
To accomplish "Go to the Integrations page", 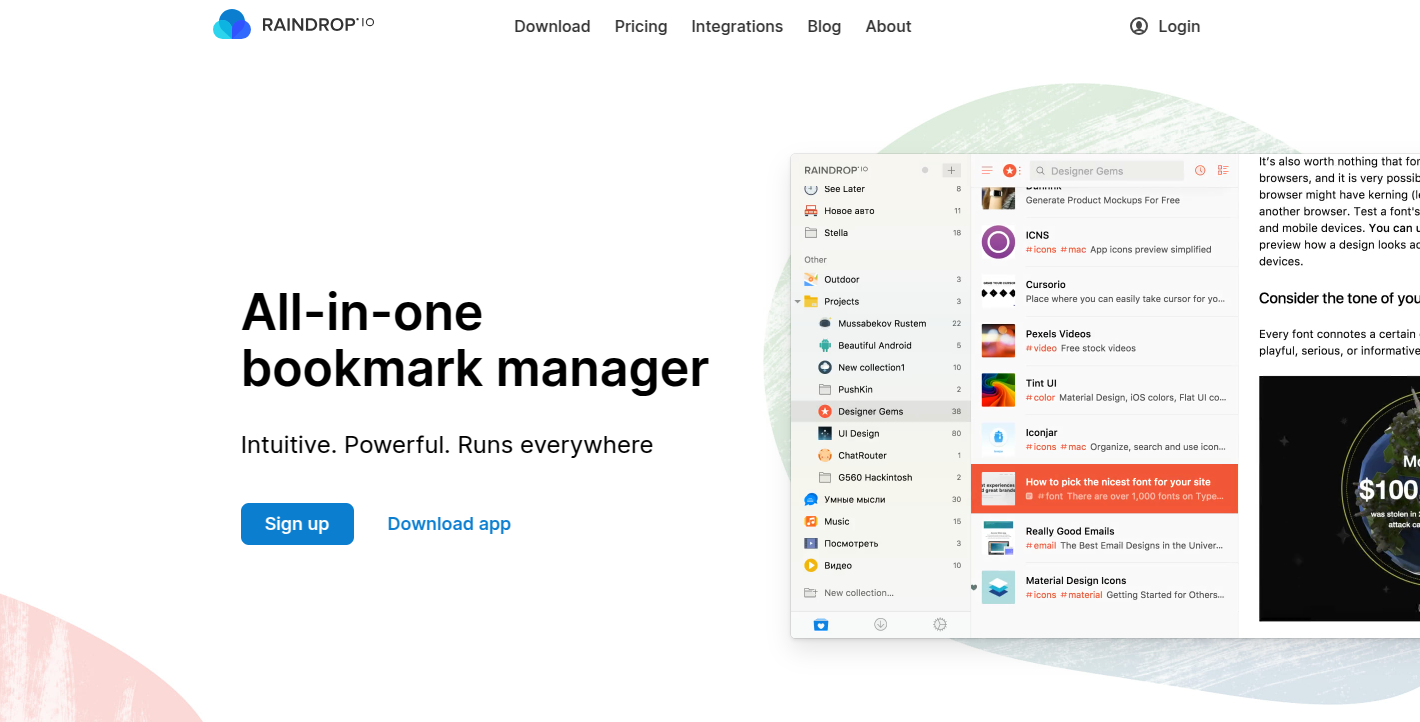I will pos(737,26).
